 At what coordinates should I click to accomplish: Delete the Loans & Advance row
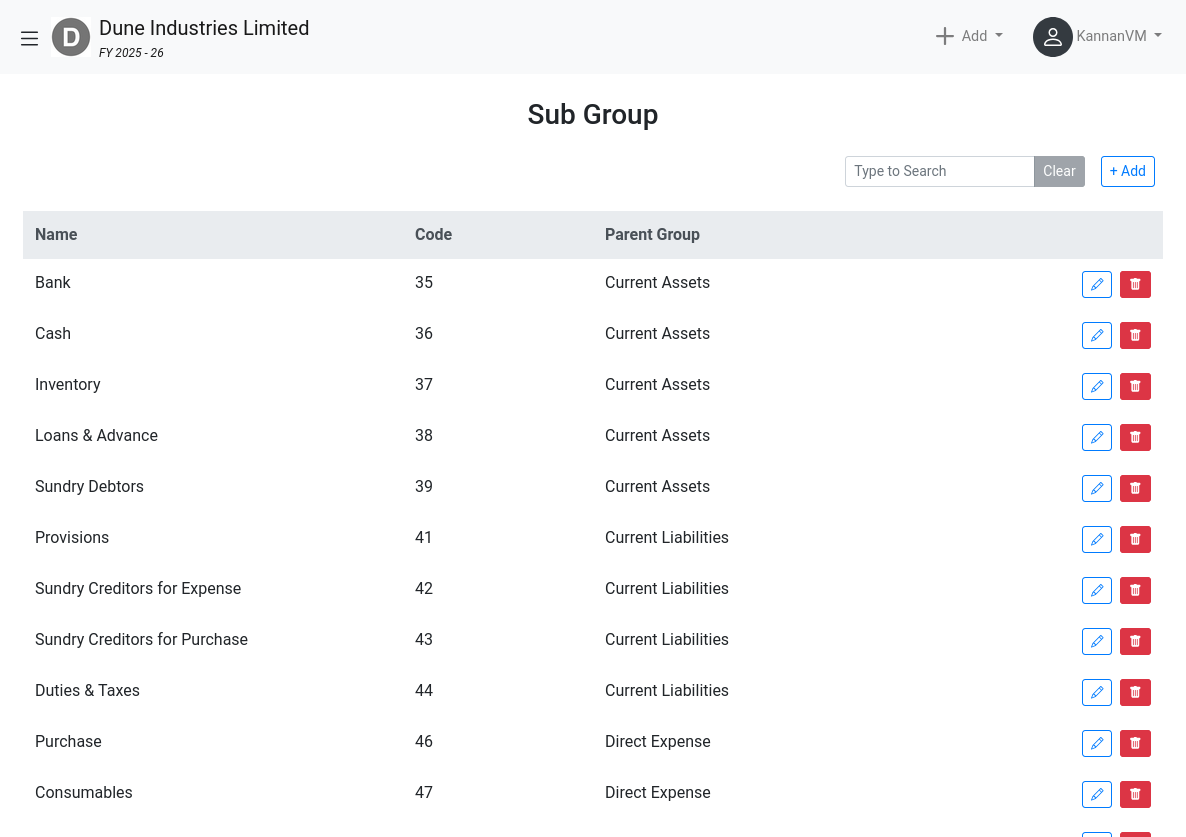point(1135,438)
